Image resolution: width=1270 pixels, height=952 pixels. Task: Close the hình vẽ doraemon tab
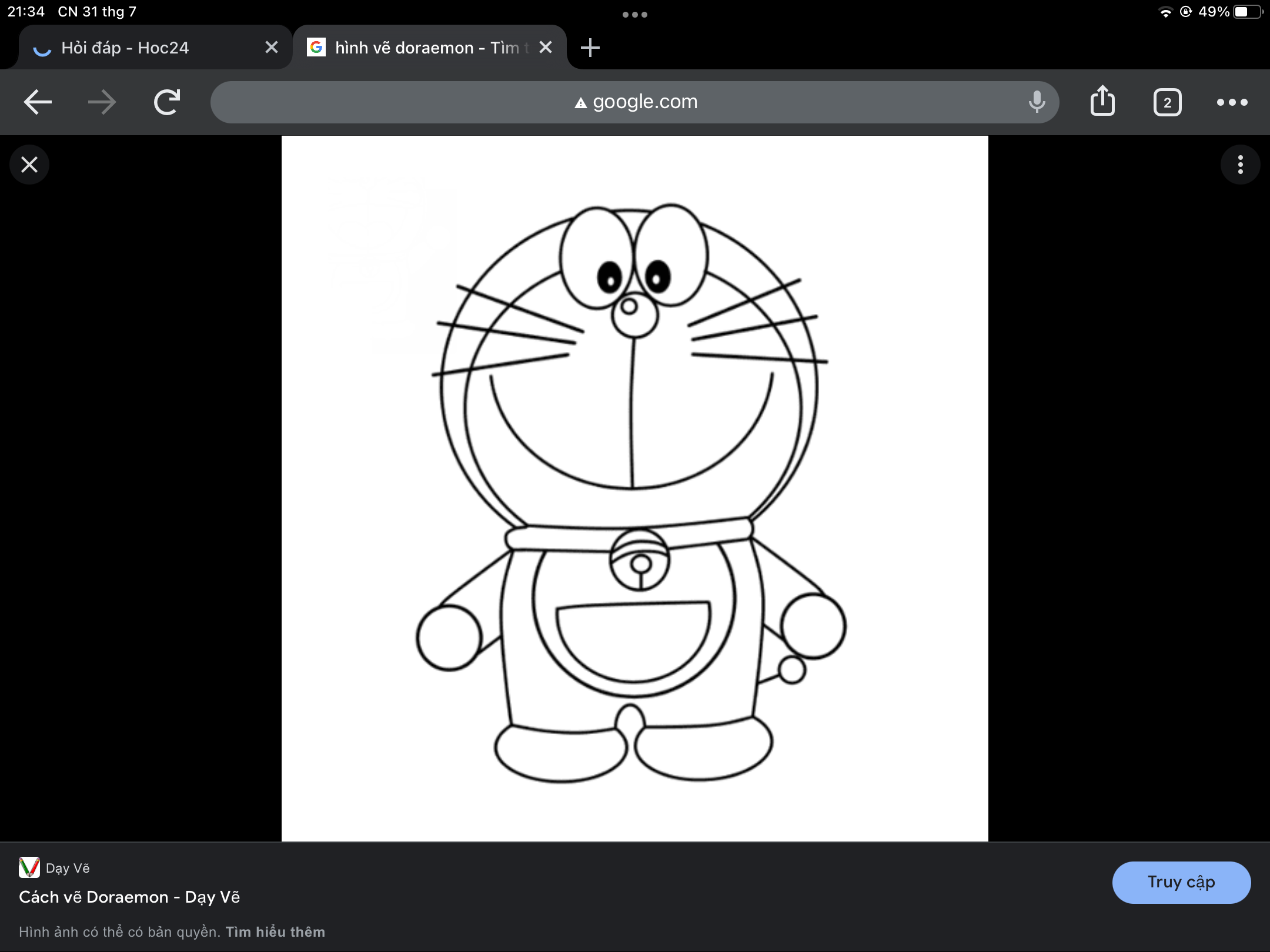(546, 48)
